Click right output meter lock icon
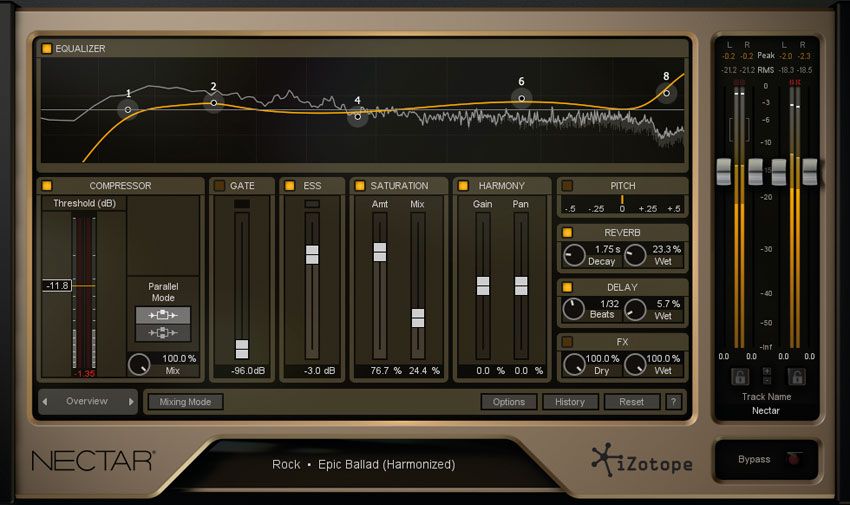The width and height of the screenshot is (850, 505). [x=796, y=376]
